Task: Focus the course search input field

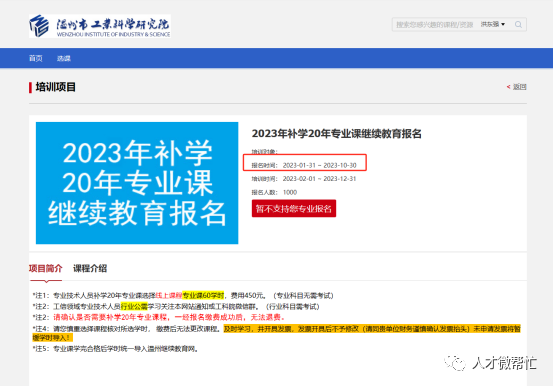Action: pos(435,24)
